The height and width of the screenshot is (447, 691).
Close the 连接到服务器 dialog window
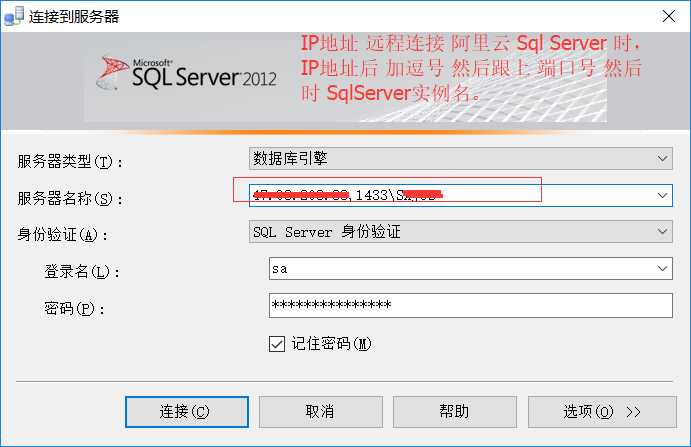tap(669, 16)
